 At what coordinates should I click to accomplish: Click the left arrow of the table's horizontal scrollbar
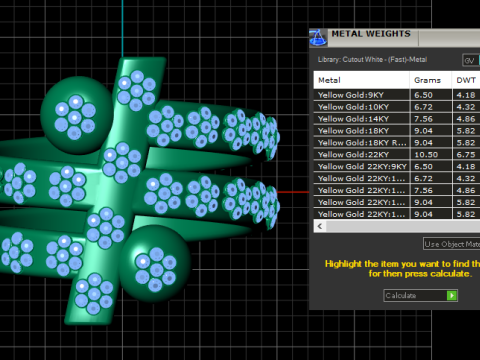[320, 226]
